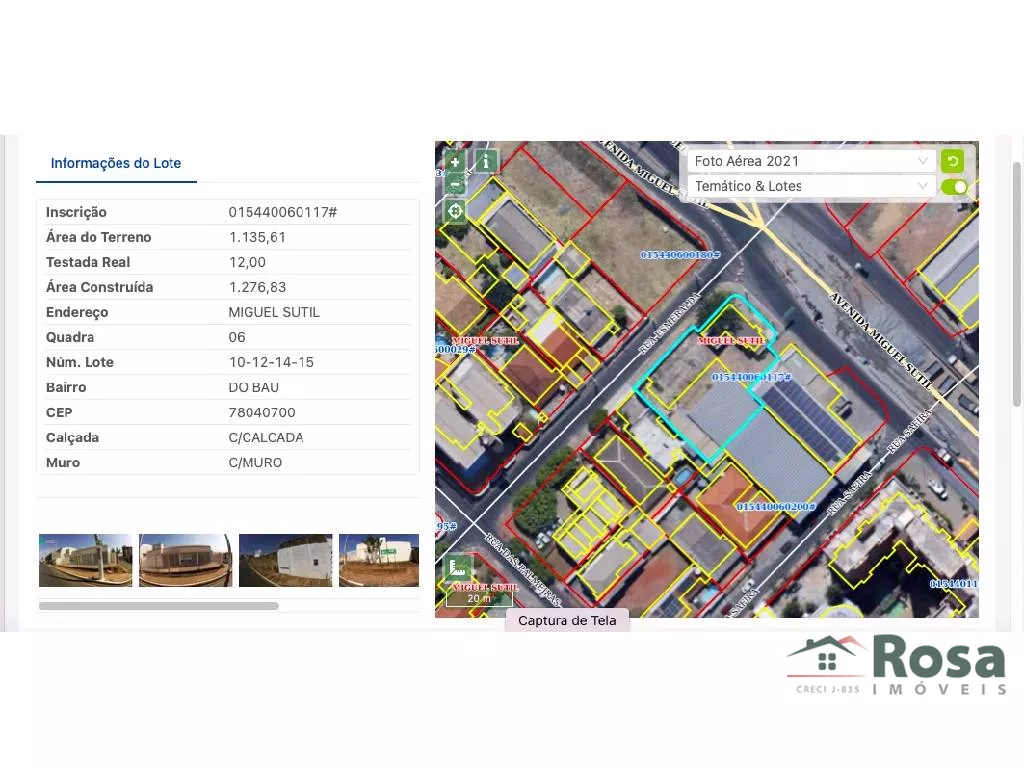Click the green refresh map button
Viewport: 1024px width, 768px height.
tap(952, 161)
